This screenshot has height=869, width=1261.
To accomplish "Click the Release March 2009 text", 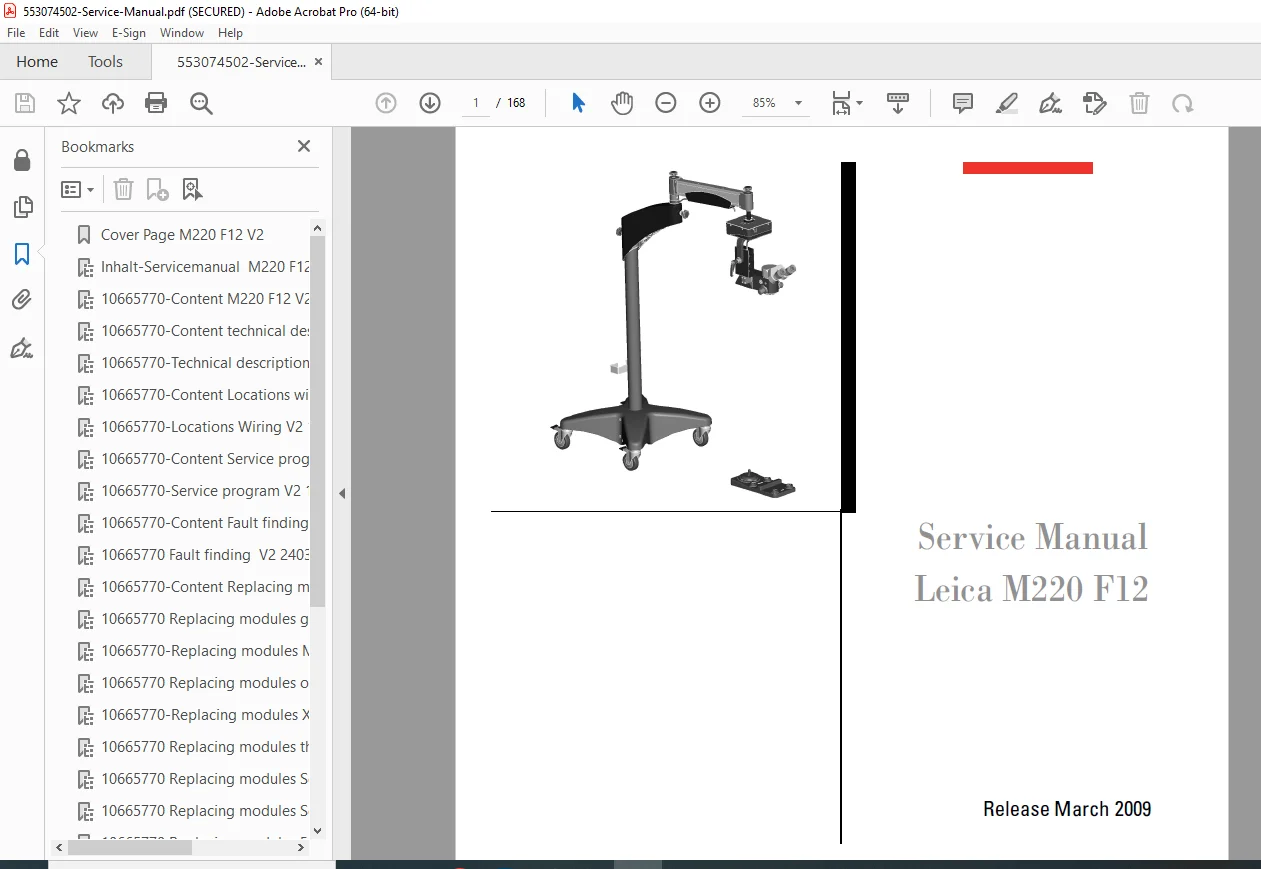I will pyautogui.click(x=1067, y=809).
